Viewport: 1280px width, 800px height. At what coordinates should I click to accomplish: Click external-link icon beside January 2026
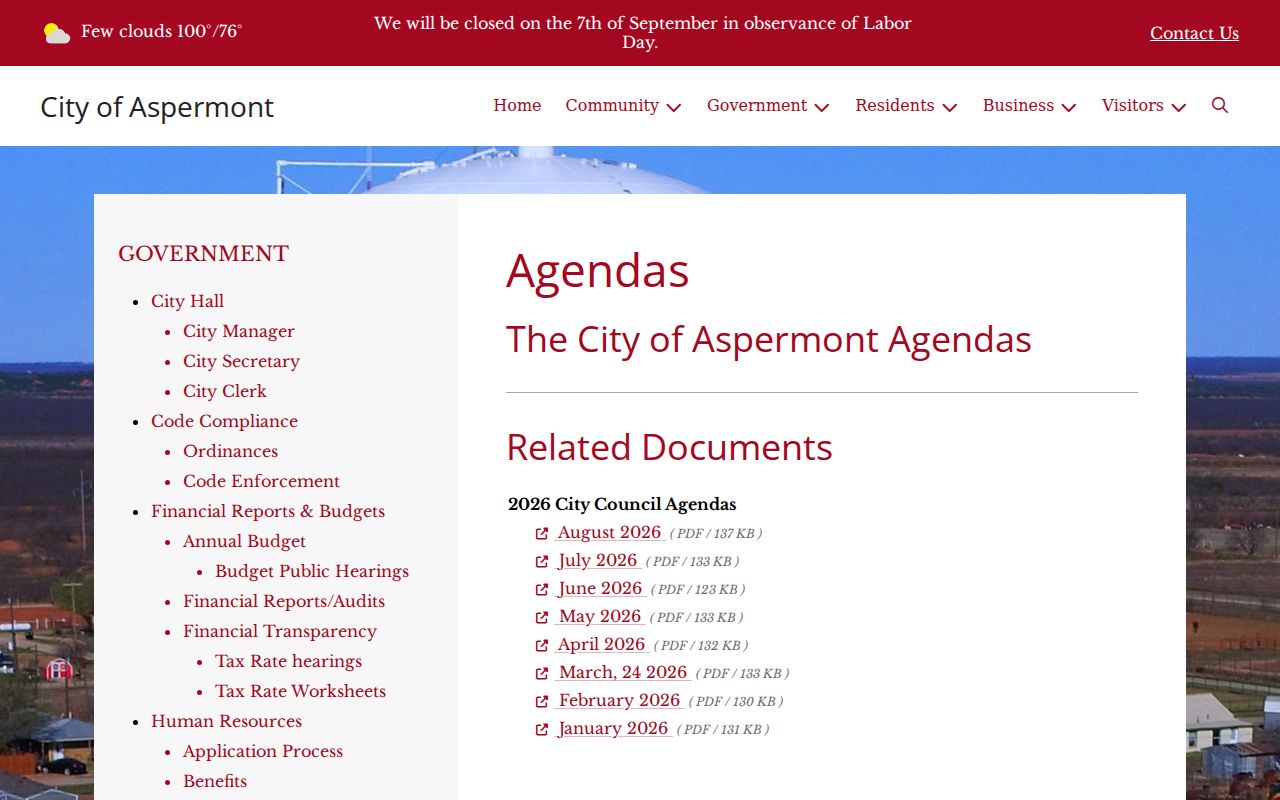(x=542, y=730)
